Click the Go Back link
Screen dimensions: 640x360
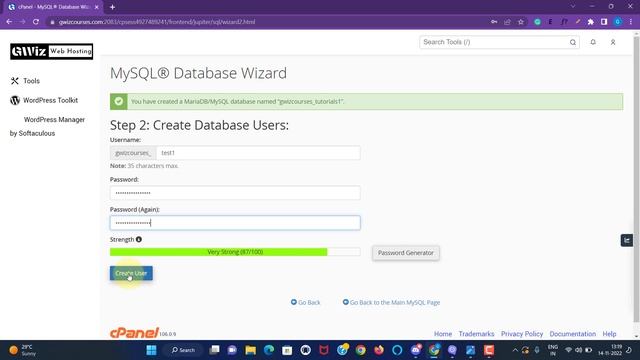305,302
